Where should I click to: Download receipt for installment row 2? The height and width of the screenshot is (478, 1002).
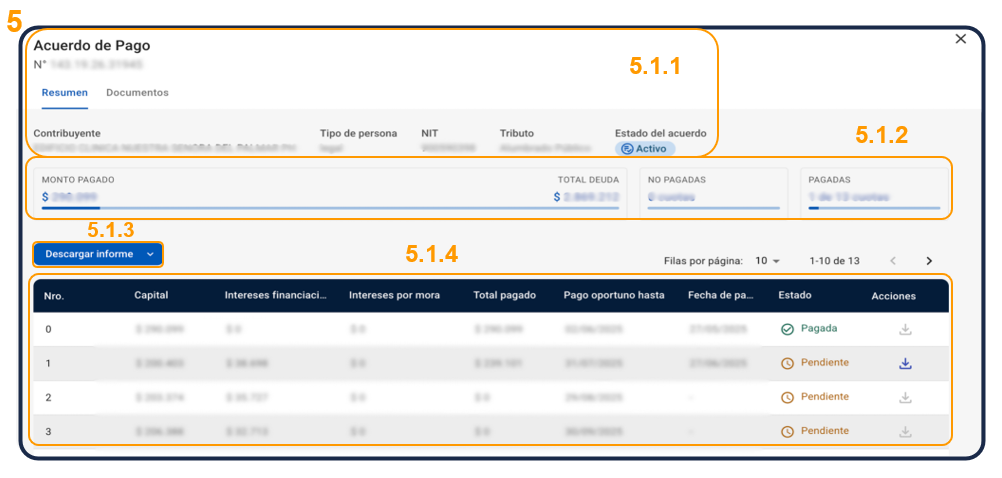coord(905,397)
